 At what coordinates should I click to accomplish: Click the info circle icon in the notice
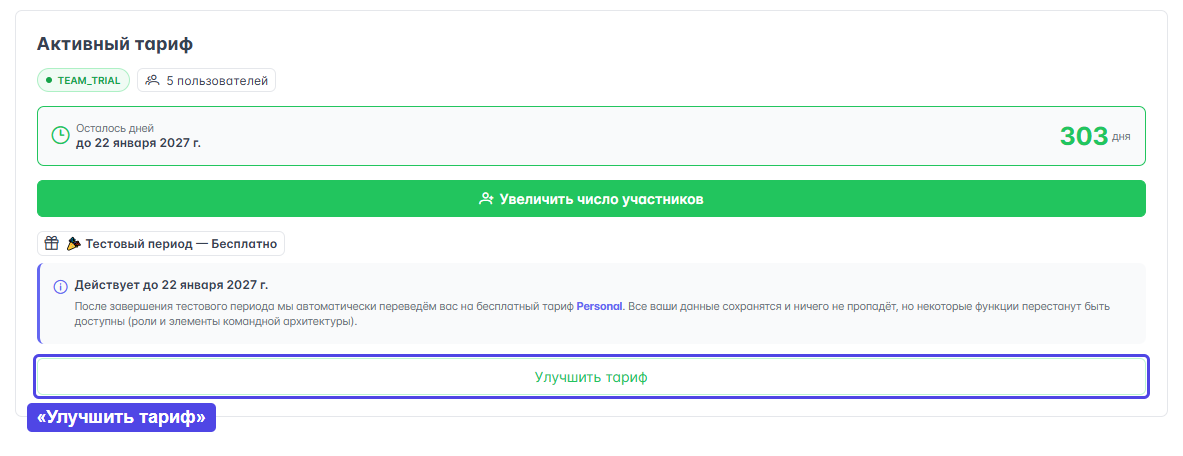click(x=60, y=286)
